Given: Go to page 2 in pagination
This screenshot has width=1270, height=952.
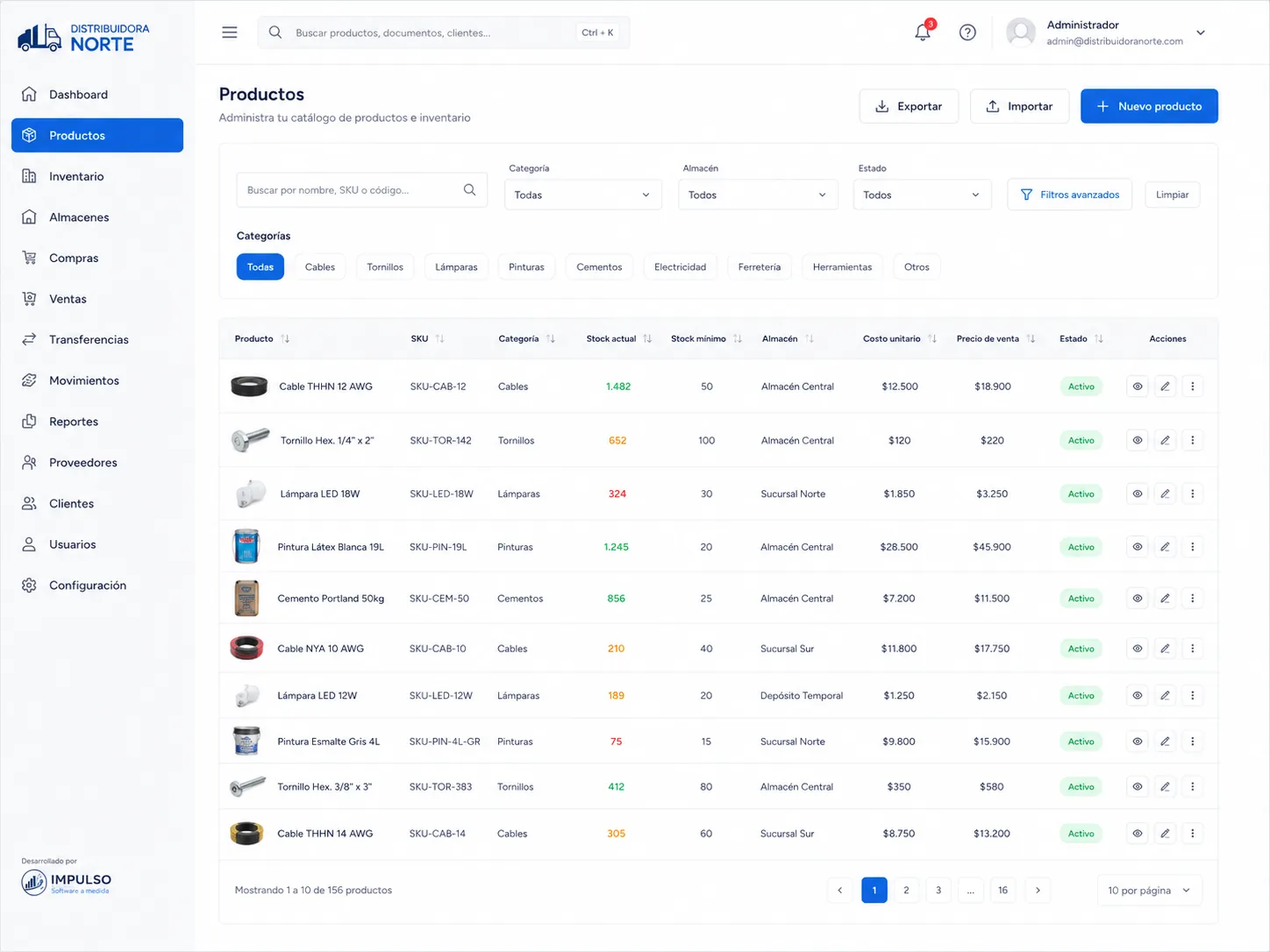Looking at the screenshot, I should pyautogui.click(x=906, y=891).
